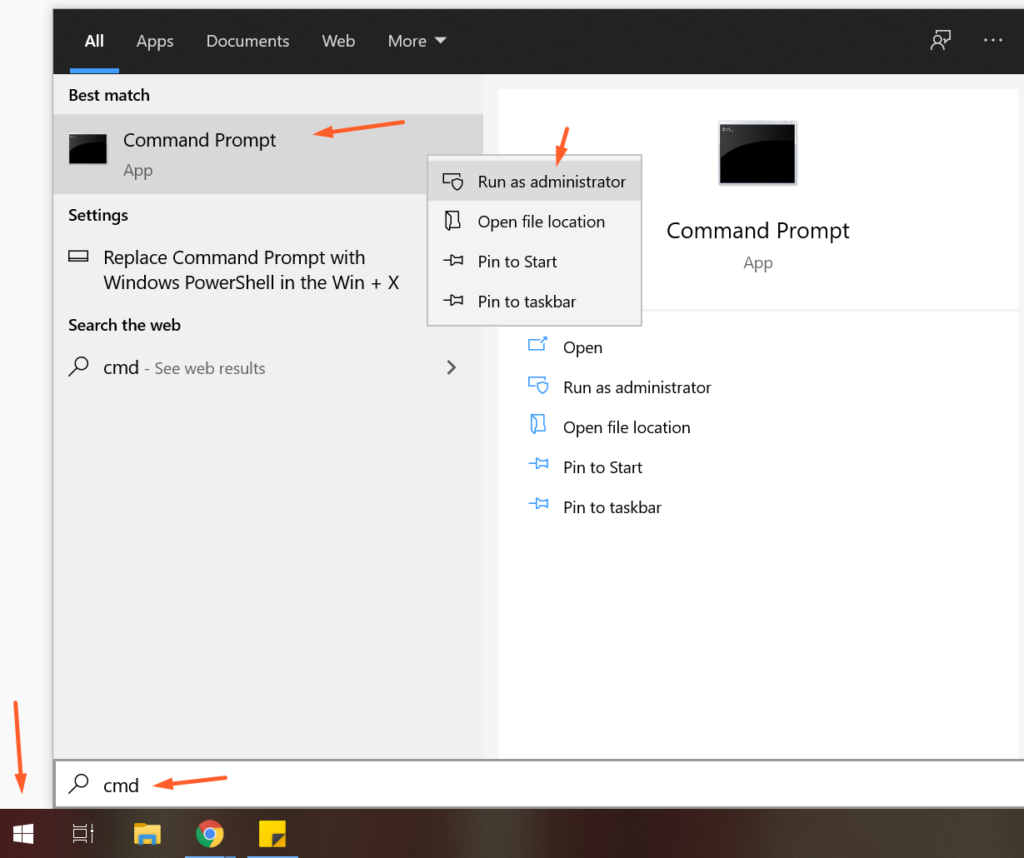Choose Open file location in context menu
1024x858 pixels.
click(534, 222)
